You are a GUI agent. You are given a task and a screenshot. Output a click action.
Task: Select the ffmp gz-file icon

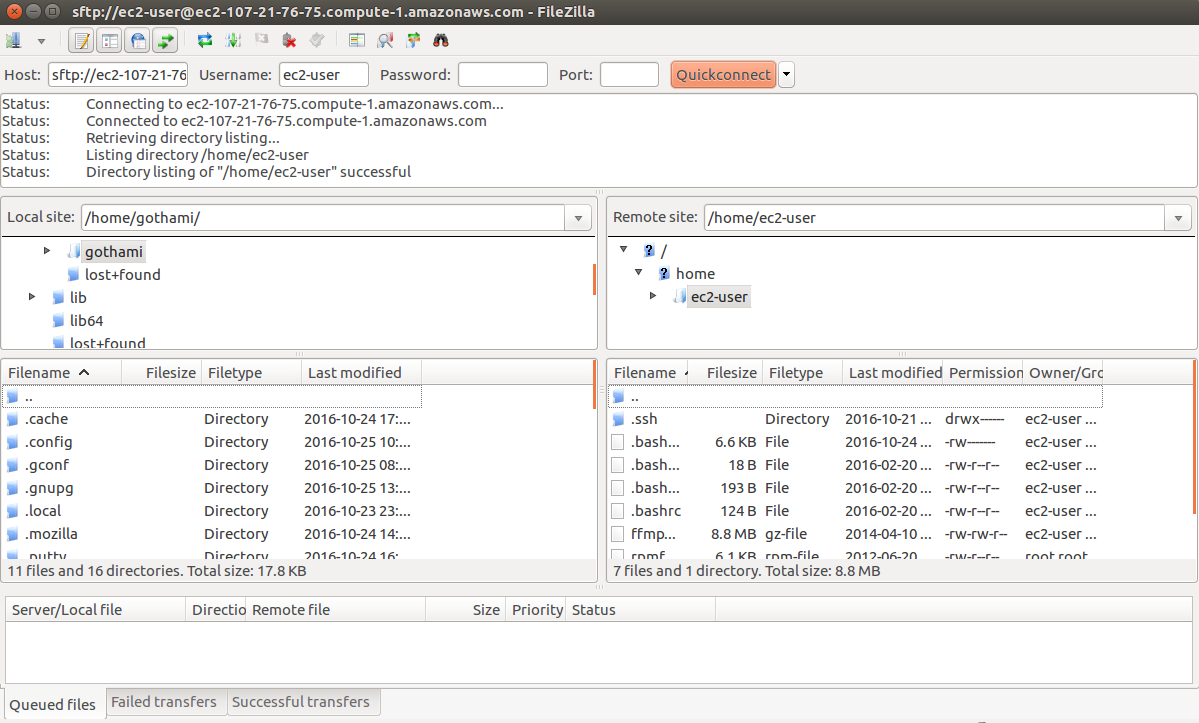(x=618, y=534)
